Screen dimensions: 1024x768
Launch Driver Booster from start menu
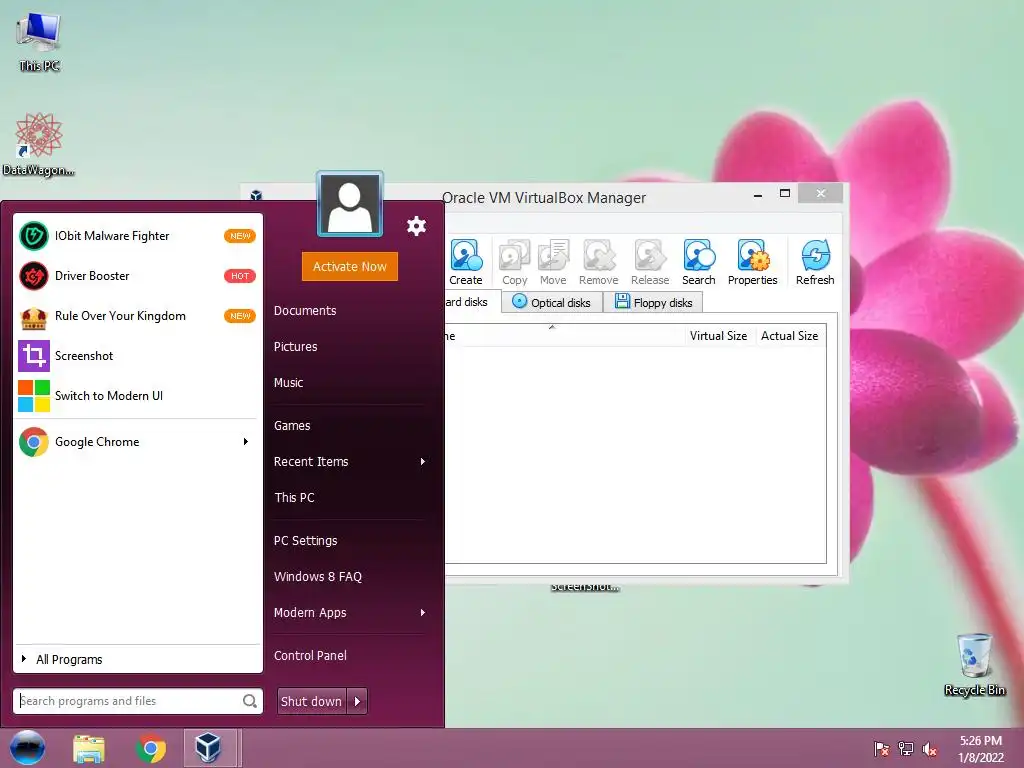click(x=137, y=276)
